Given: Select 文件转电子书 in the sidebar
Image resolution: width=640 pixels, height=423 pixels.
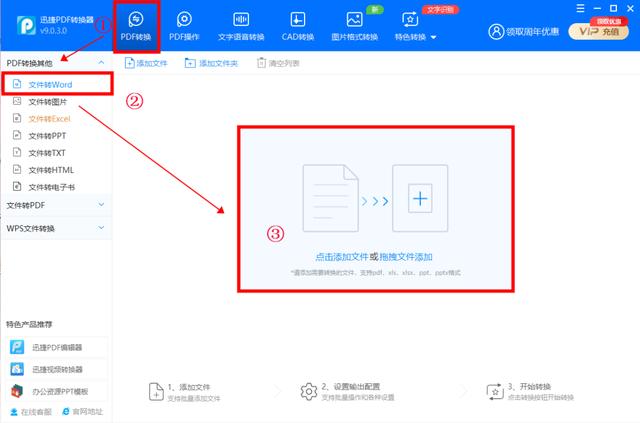Looking at the screenshot, I should 56,187.
